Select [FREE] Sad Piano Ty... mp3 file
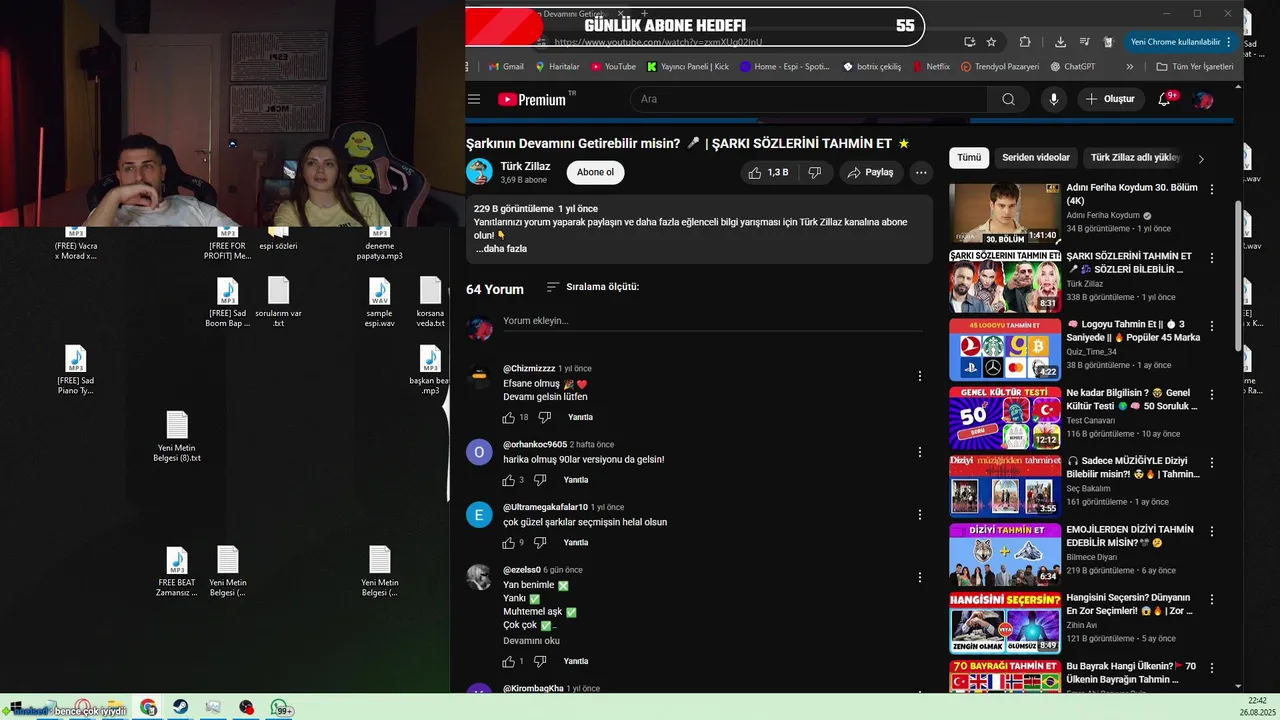 pyautogui.click(x=75, y=370)
